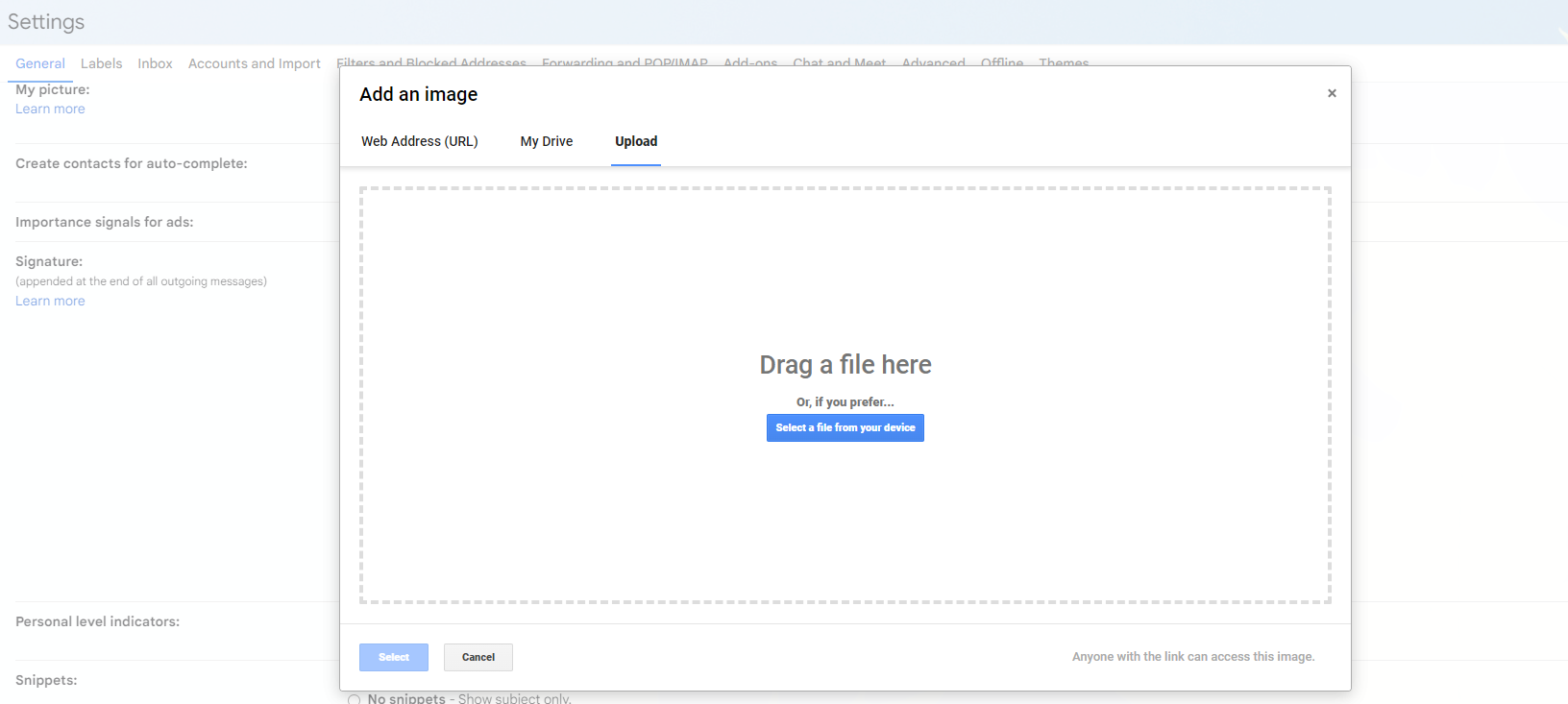Image resolution: width=1568 pixels, height=704 pixels.
Task: Go to the Offline settings tab
Action: (1001, 62)
